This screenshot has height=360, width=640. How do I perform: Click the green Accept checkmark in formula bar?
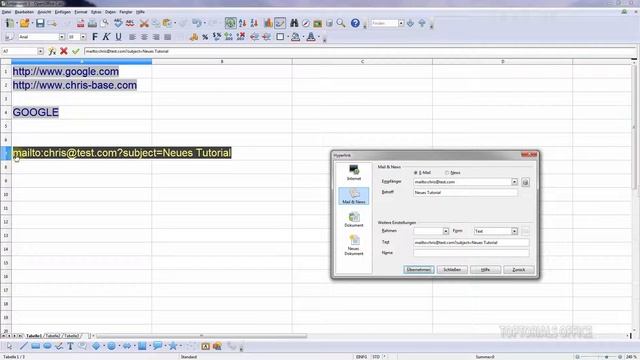[x=76, y=51]
